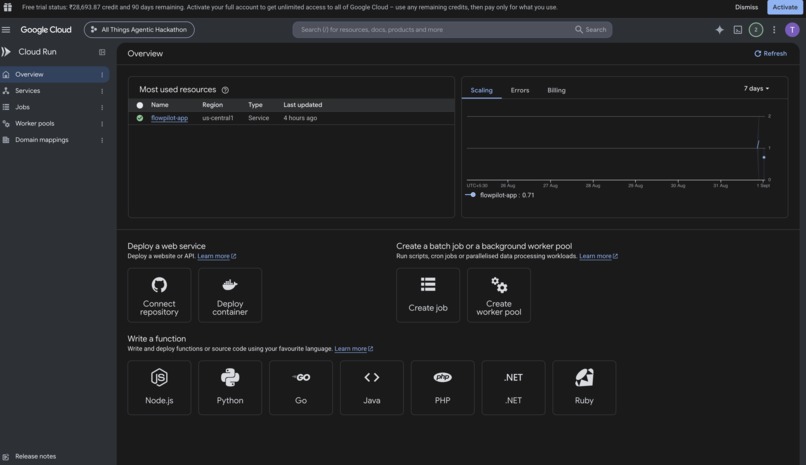Click us-central1 region cell
This screenshot has height=465, width=806.
coord(217,118)
